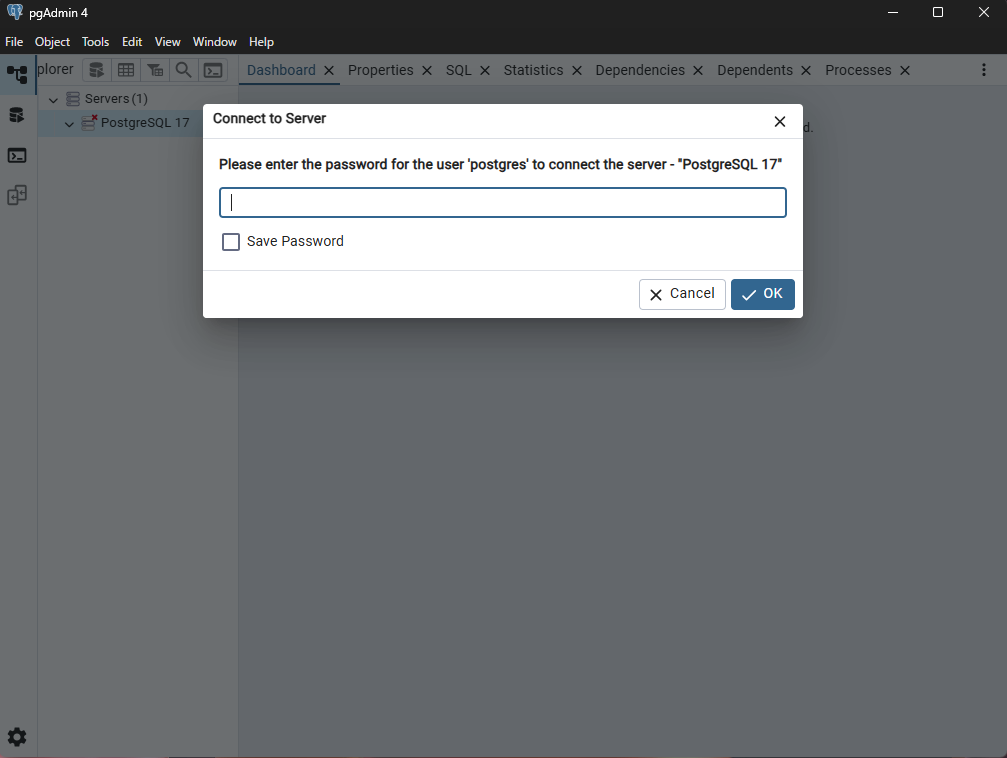The height and width of the screenshot is (758, 1007).
Task: Confirm the password with the OK button
Action: [x=762, y=294]
